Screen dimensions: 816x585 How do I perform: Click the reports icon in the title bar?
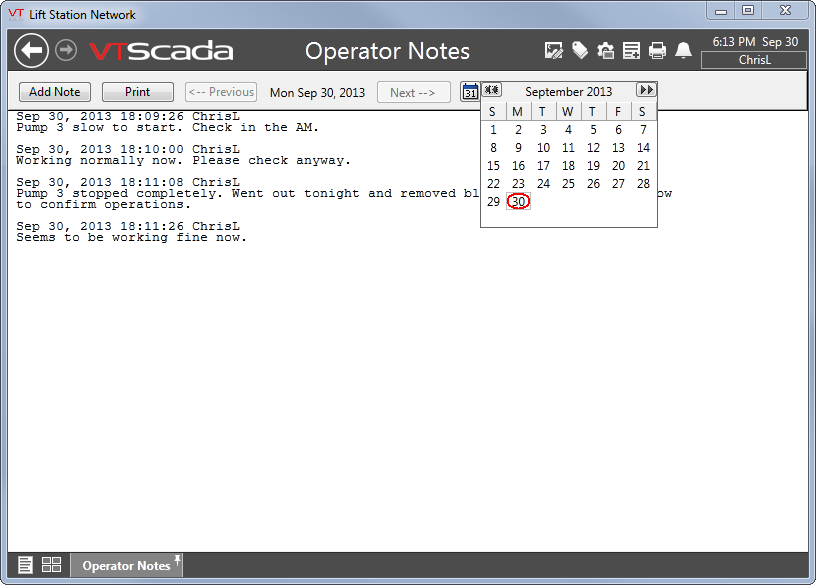tap(633, 48)
